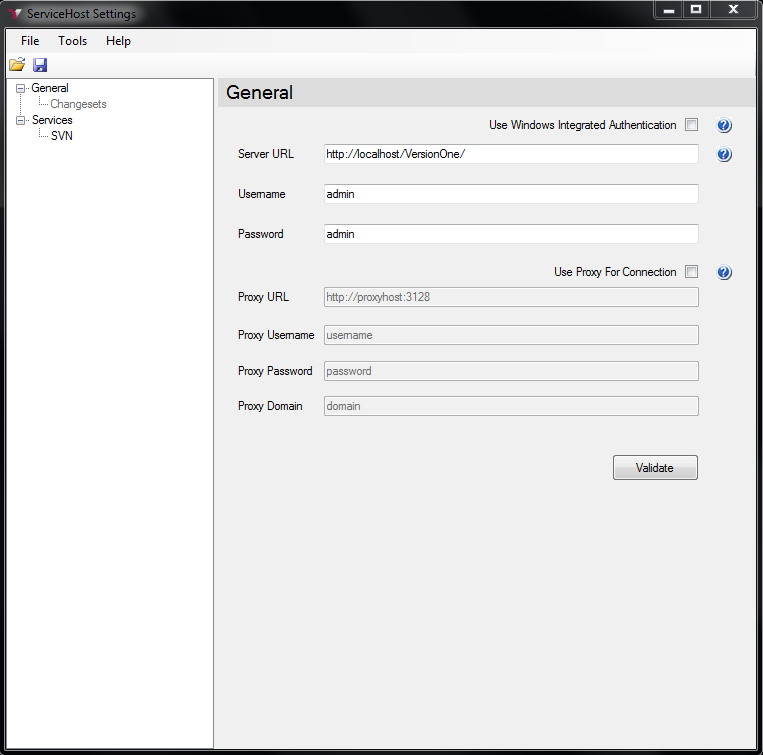Tick the Use Proxy For Connection checkbox
This screenshot has height=755, width=763.
pyautogui.click(x=691, y=271)
